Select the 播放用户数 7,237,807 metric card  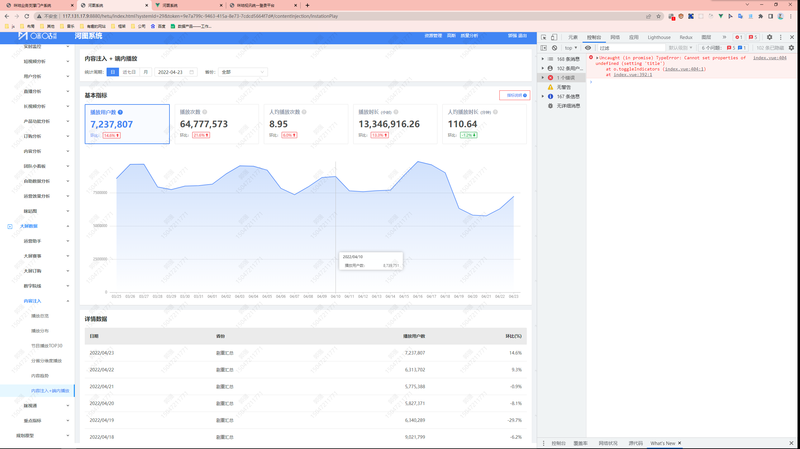click(x=127, y=124)
